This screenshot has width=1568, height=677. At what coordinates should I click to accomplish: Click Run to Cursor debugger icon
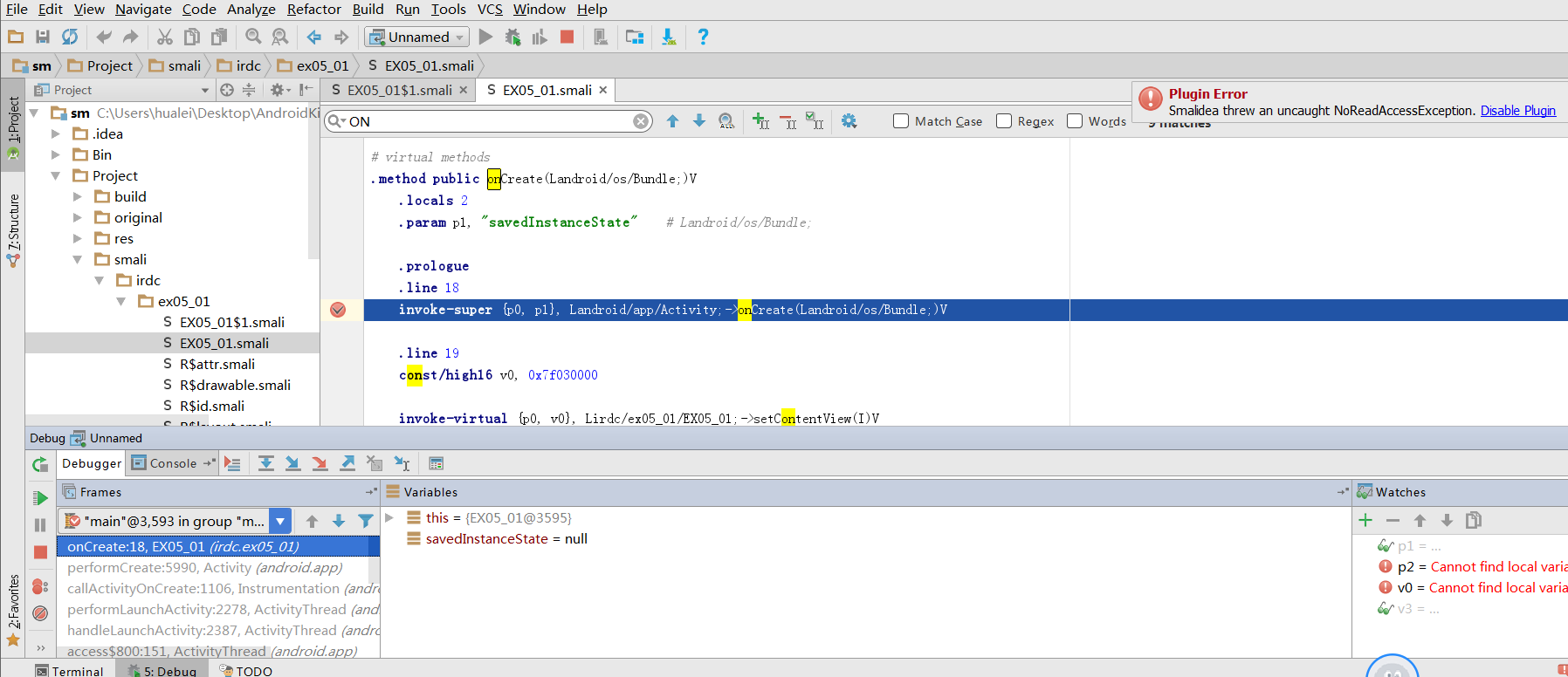[402, 463]
